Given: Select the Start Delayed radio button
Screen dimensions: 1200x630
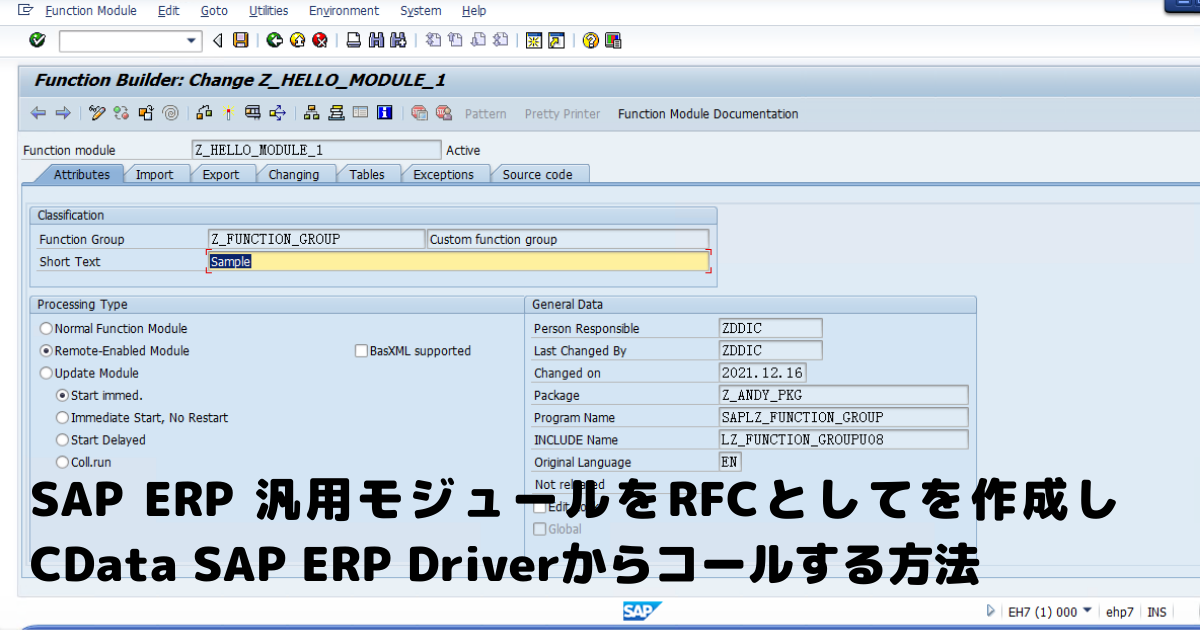Looking at the screenshot, I should [62, 439].
